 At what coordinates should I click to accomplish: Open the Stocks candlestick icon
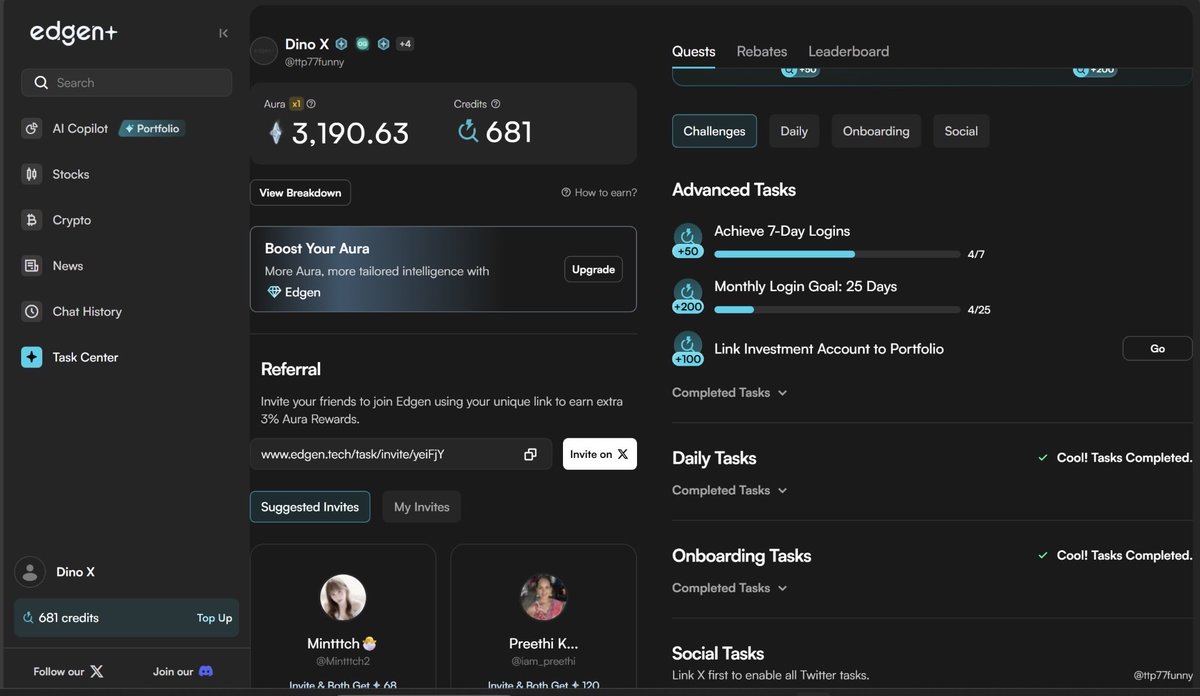point(31,174)
